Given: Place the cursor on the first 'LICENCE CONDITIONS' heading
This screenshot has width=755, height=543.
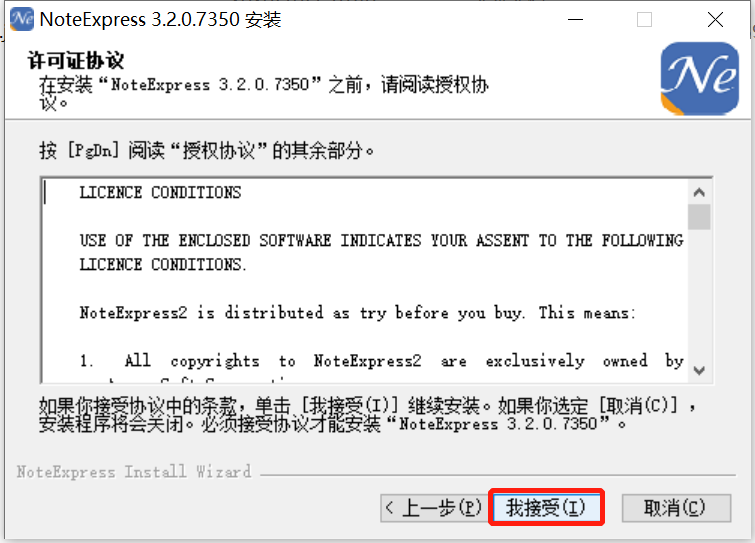Looking at the screenshot, I should coord(160,193).
